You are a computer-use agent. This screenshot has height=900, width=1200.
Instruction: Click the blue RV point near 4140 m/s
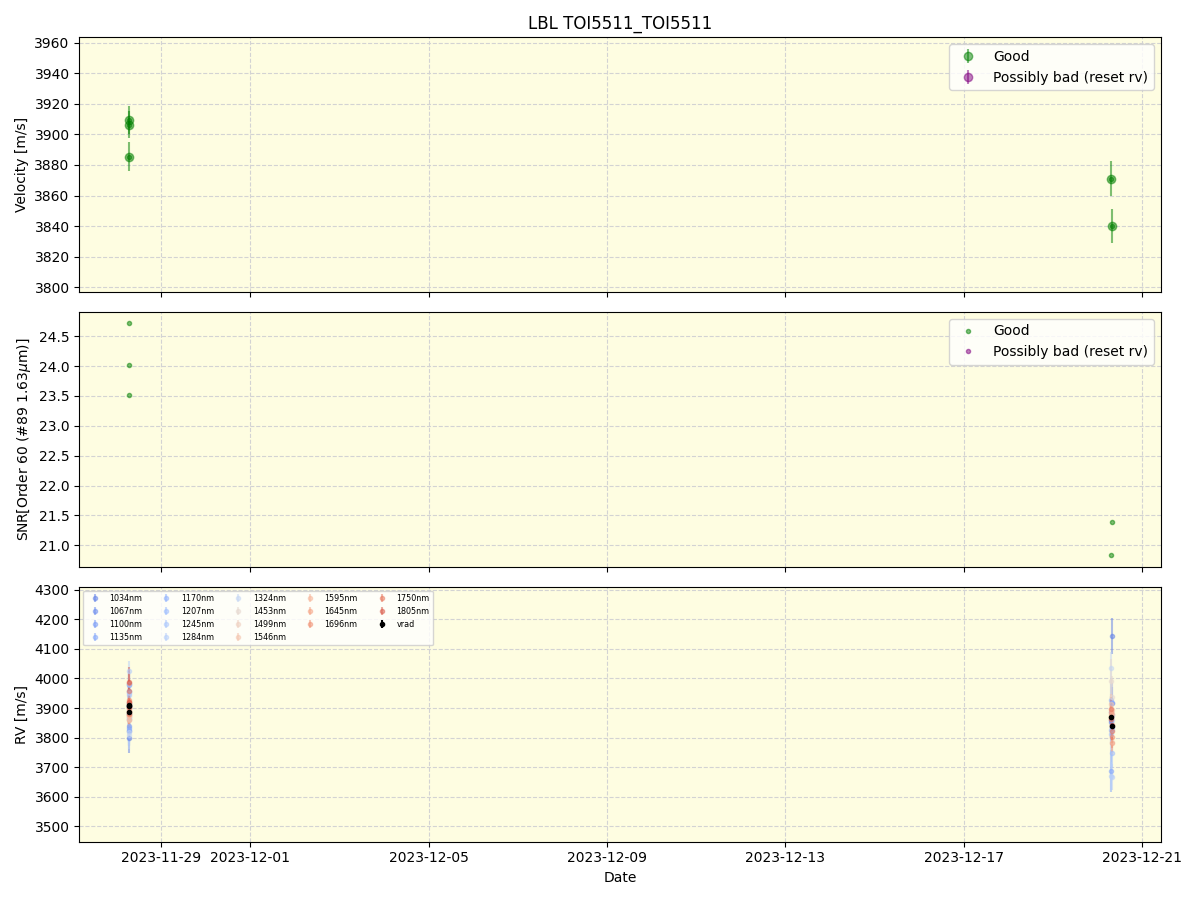click(1112, 636)
